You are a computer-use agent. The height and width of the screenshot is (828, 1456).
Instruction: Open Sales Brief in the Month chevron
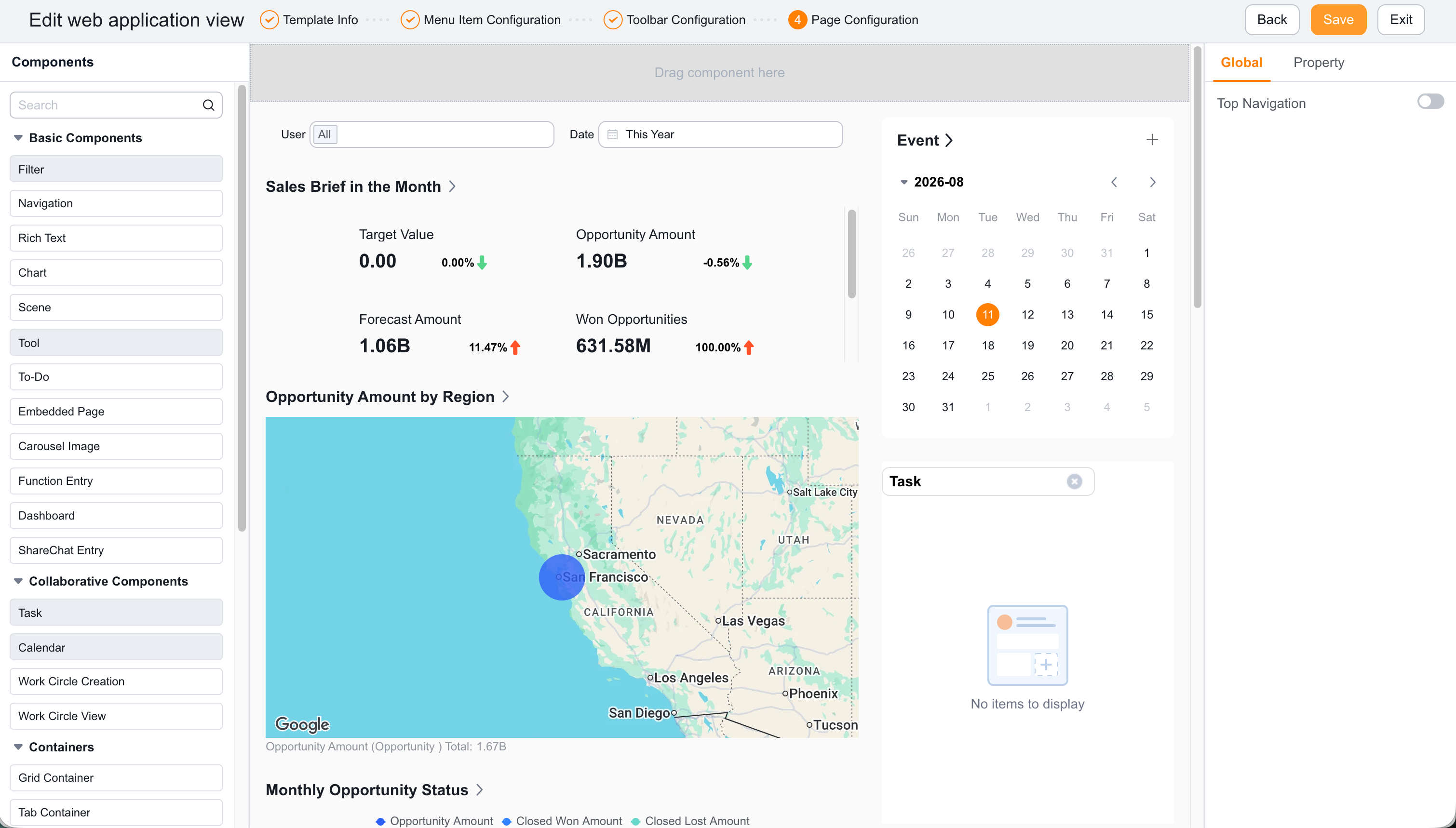click(x=453, y=187)
